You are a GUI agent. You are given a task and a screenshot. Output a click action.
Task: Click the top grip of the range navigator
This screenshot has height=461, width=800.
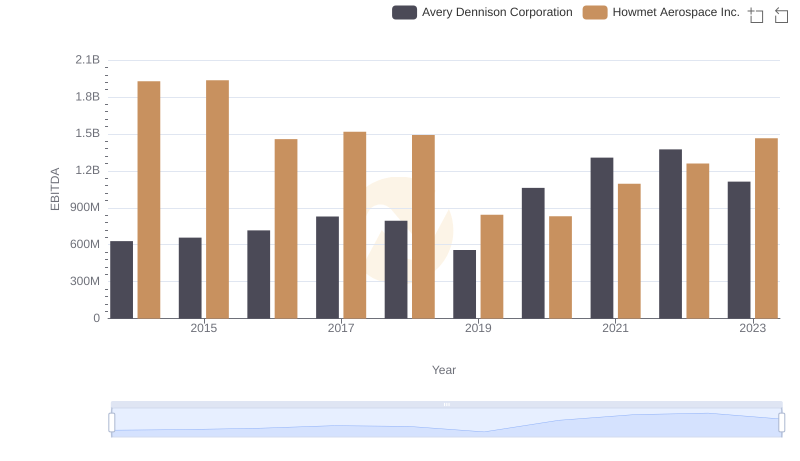coord(446,404)
